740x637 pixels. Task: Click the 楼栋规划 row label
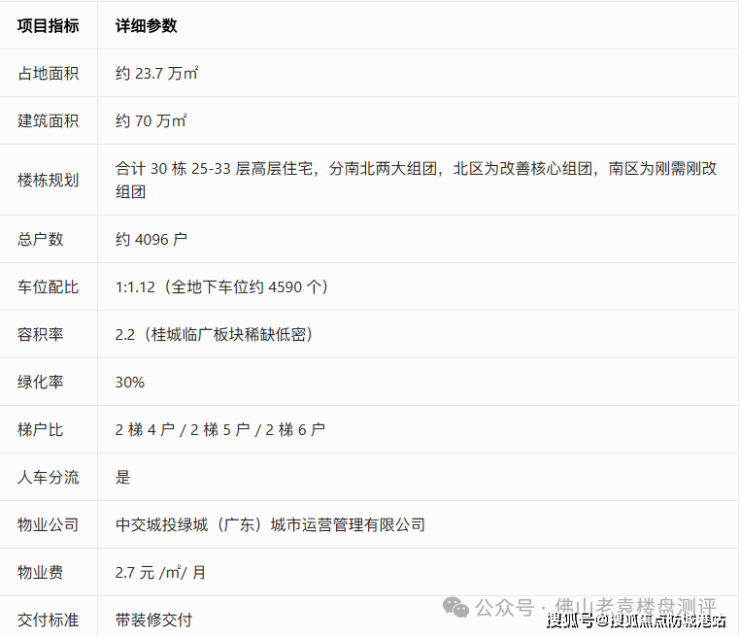(x=48, y=180)
